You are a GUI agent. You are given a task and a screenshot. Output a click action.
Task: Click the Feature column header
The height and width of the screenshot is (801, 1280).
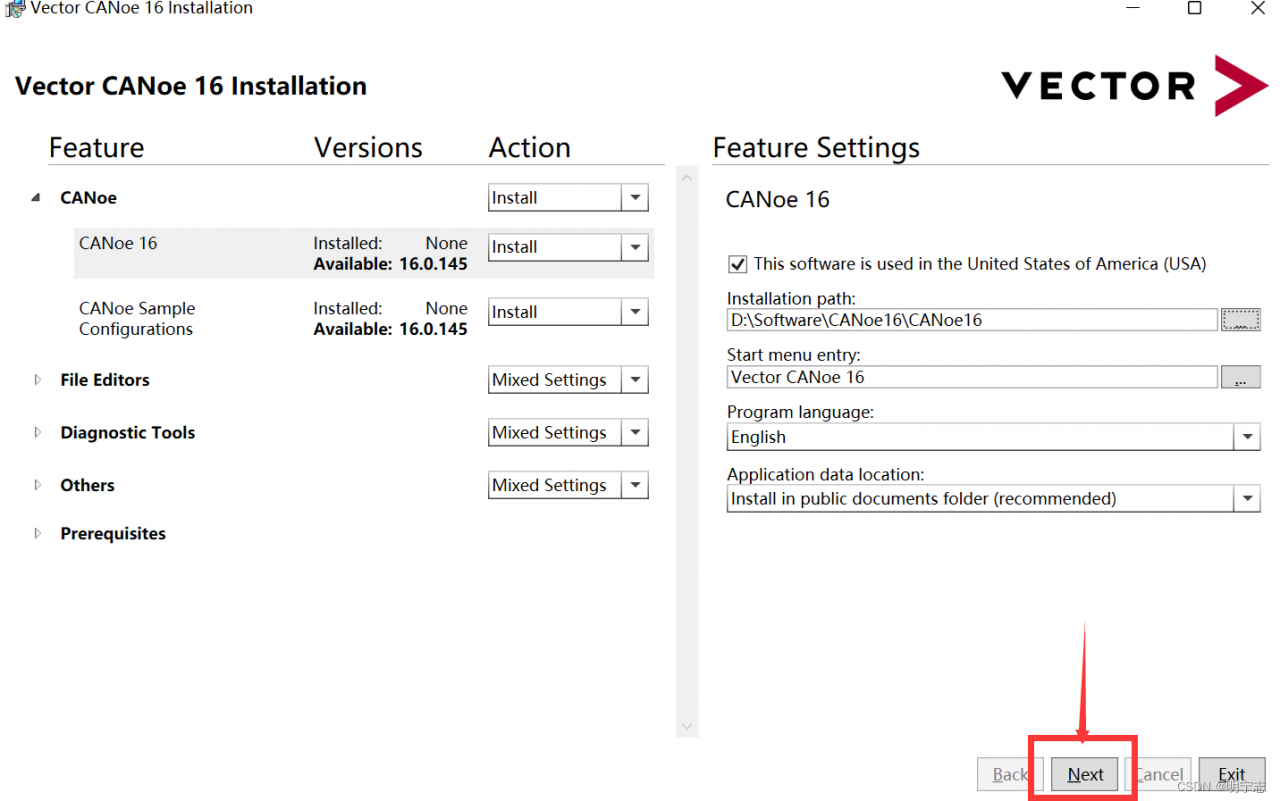coord(97,148)
